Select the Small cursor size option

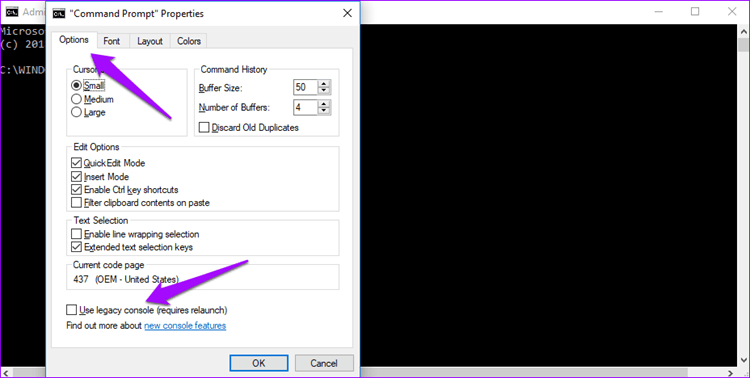click(88, 86)
